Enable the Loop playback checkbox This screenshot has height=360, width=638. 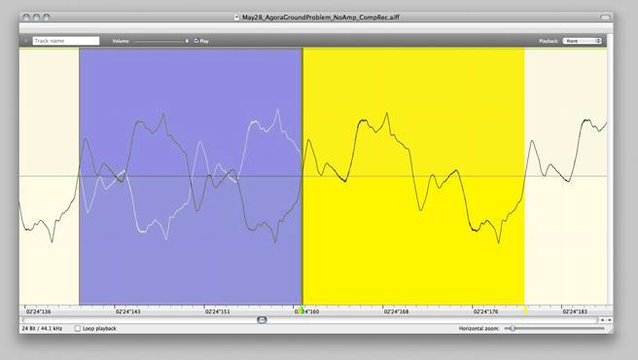[x=77, y=328]
